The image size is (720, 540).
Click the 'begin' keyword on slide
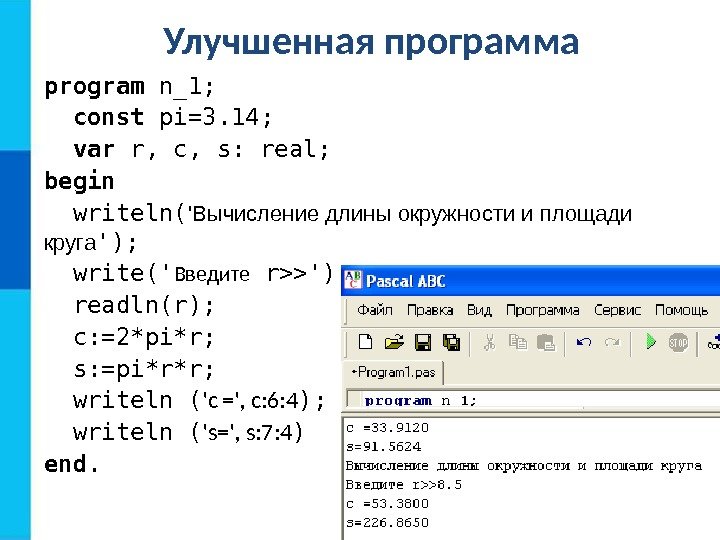[79, 181]
